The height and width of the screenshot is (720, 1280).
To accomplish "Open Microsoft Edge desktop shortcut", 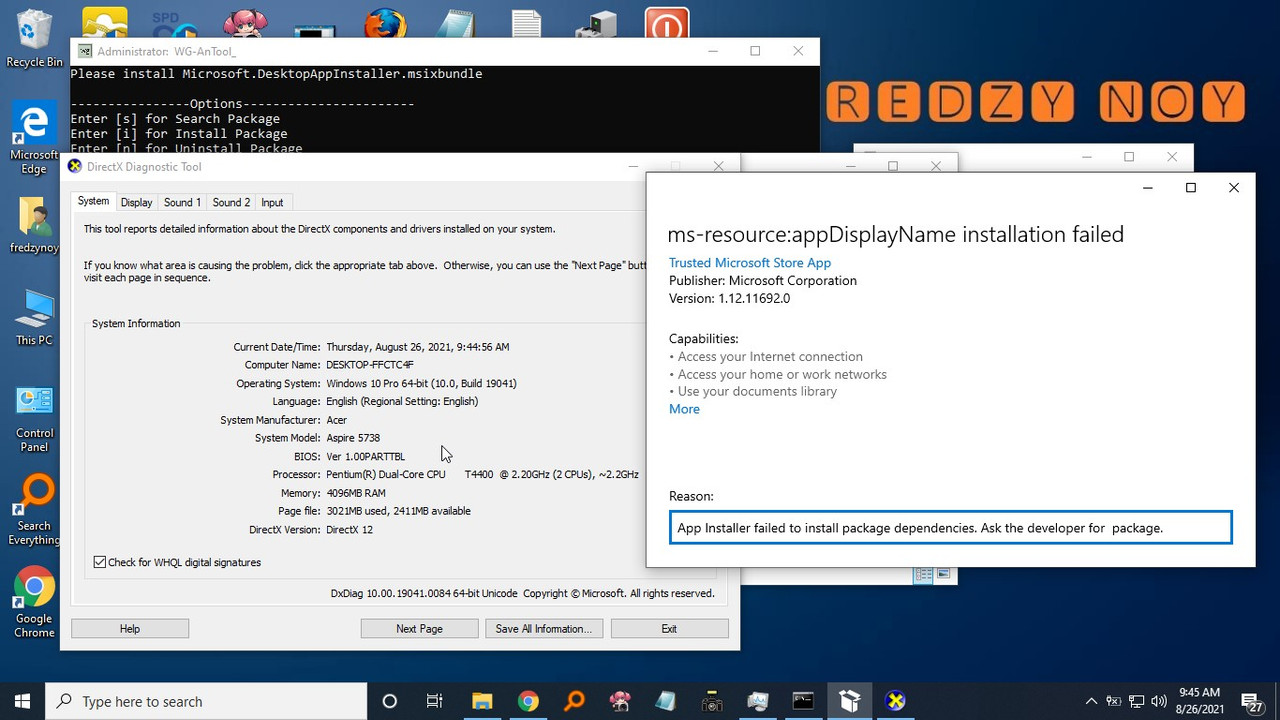I will pyautogui.click(x=34, y=138).
